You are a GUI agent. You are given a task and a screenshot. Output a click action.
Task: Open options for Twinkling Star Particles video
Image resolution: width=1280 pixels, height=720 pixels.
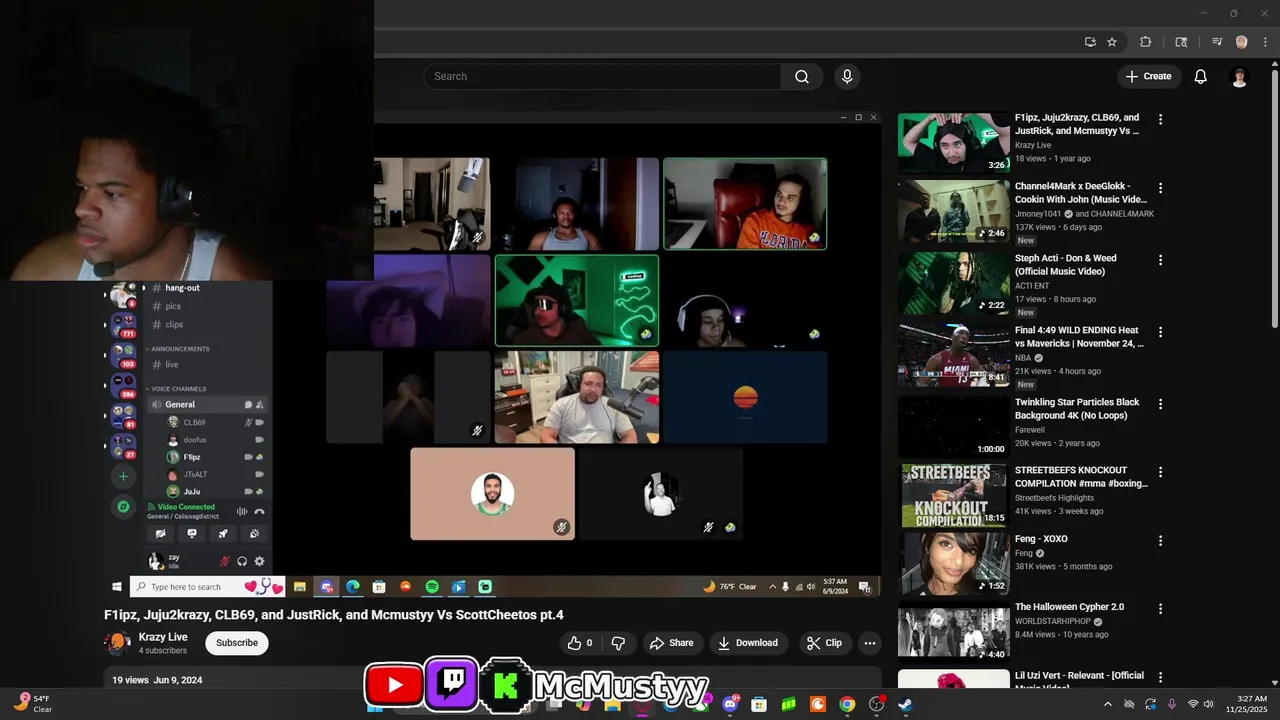(x=1160, y=403)
